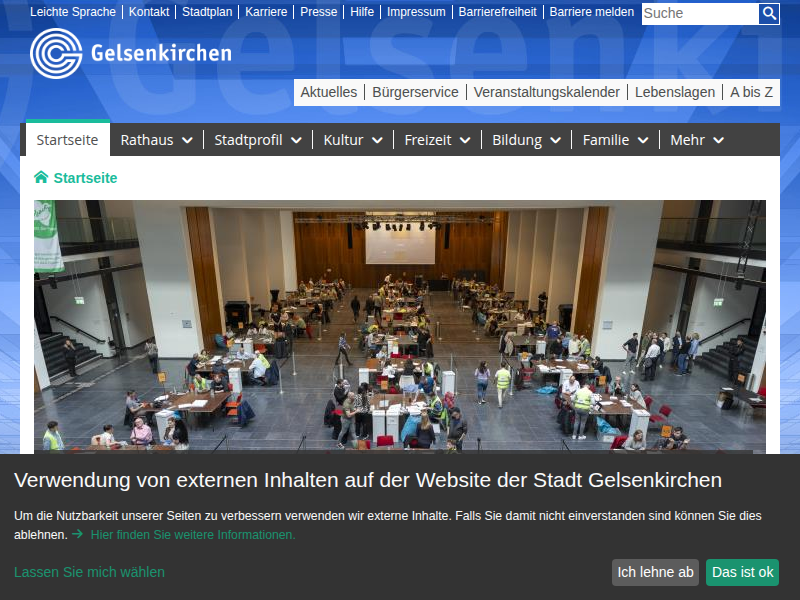Focus the Suche search field
Viewport: 800px width, 600px height.
[699, 13]
